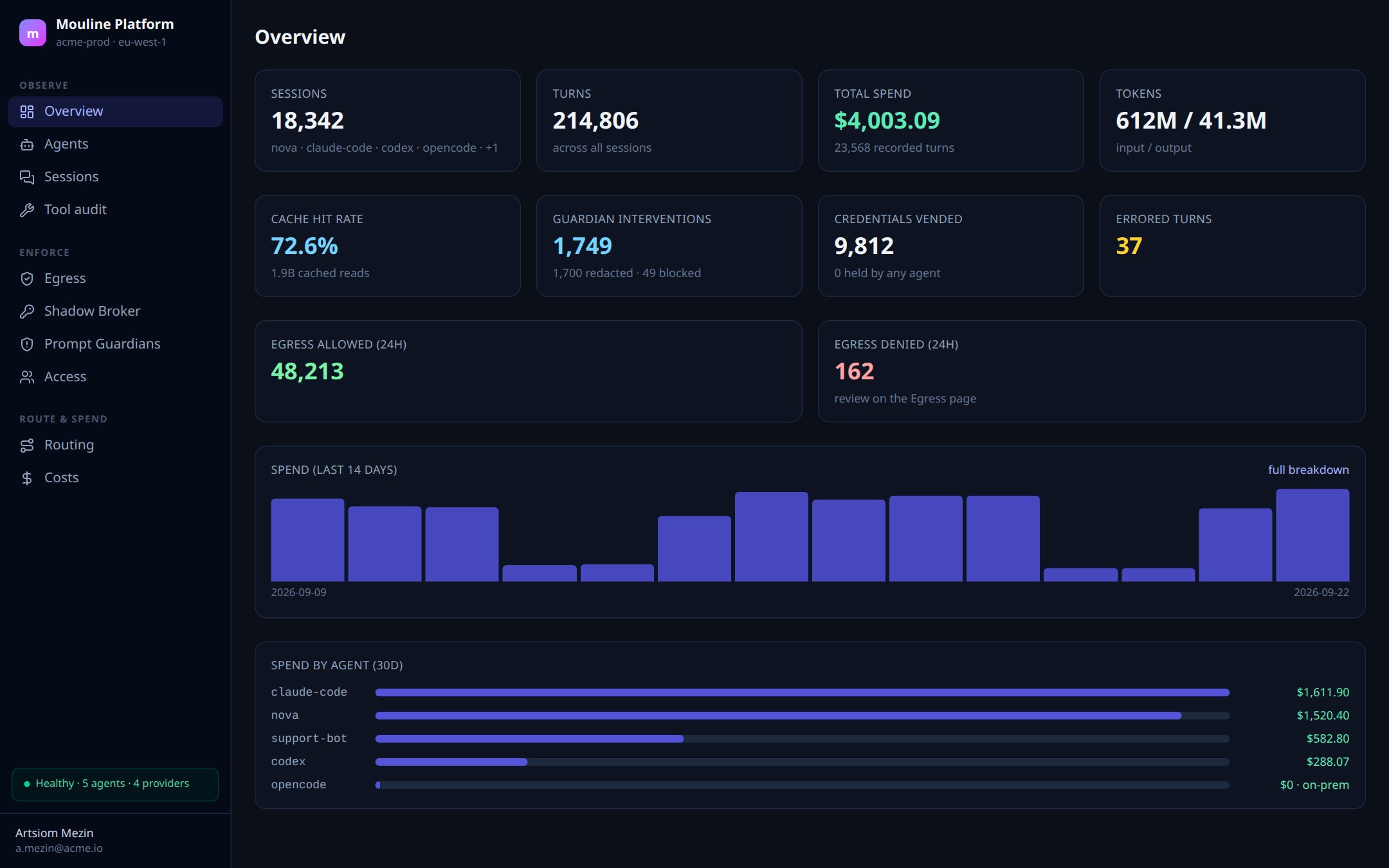Click the claude-code agent label
Screen dimensions: 1389x868
309,692
